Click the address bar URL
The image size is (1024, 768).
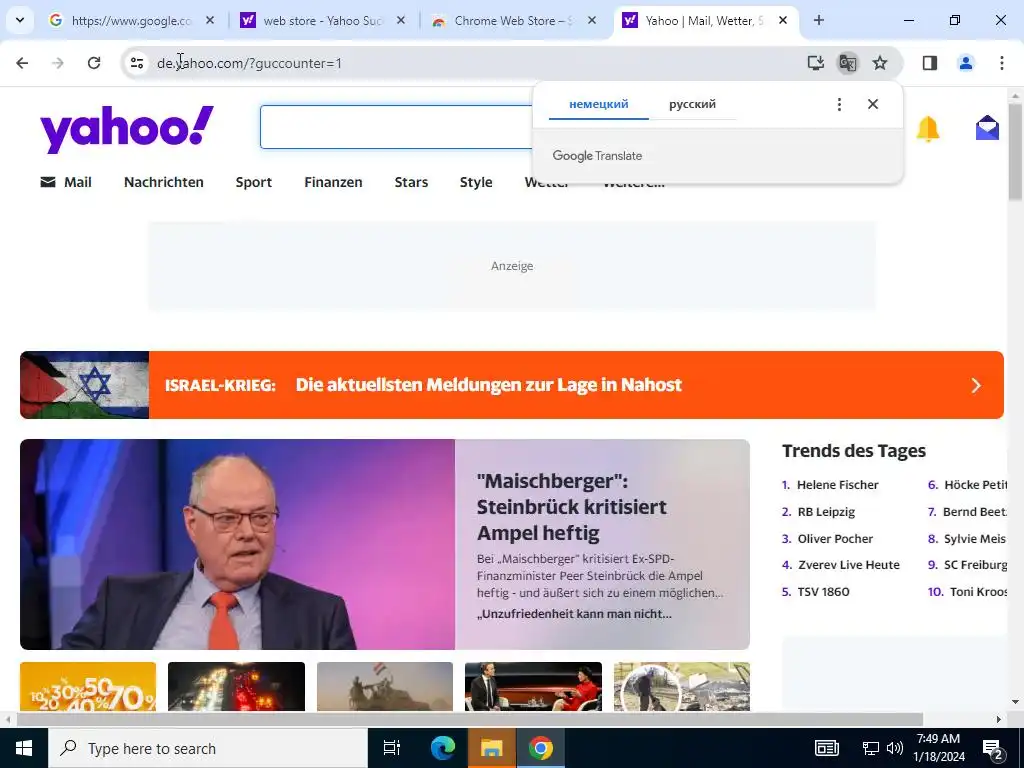(x=249, y=63)
